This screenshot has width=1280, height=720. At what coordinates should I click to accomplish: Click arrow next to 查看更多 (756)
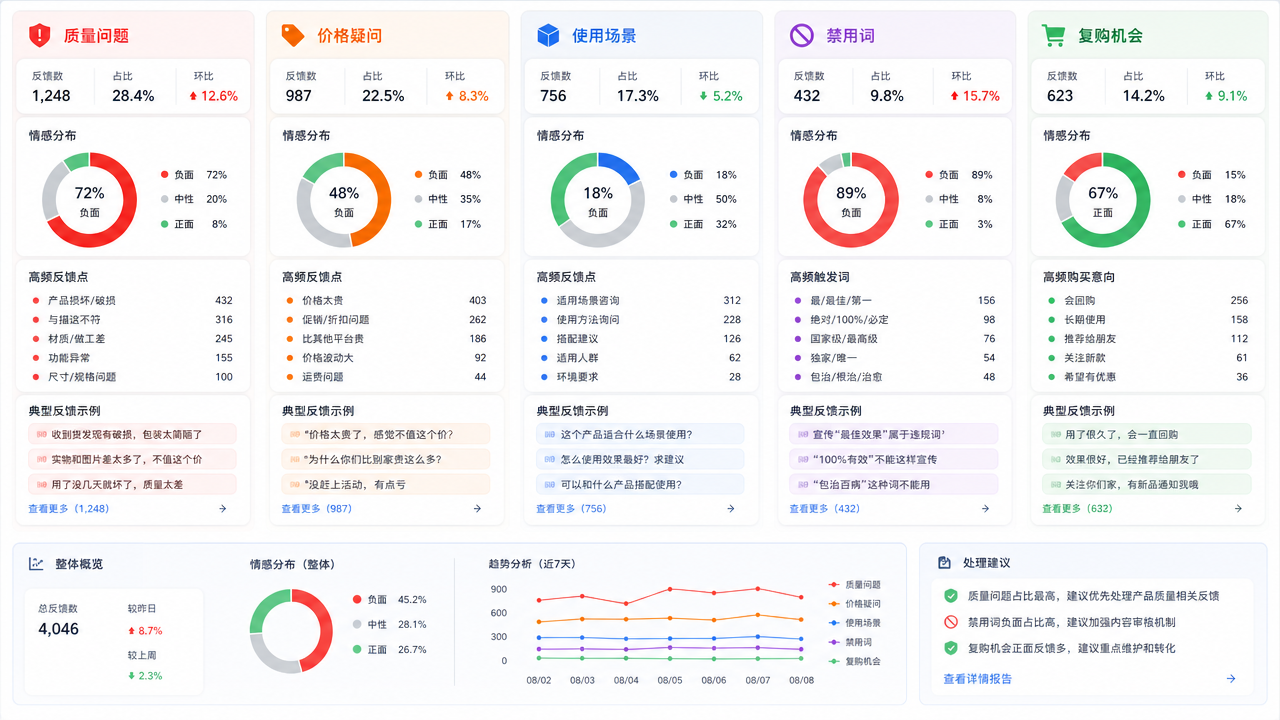pyautogui.click(x=731, y=508)
